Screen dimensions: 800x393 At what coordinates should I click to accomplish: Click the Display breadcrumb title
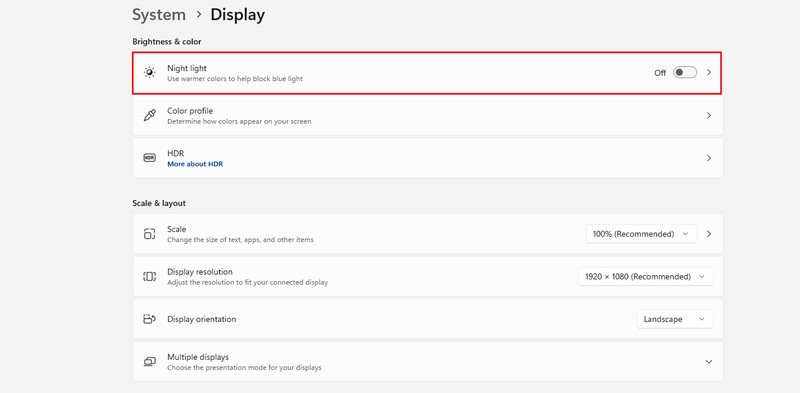tap(238, 15)
